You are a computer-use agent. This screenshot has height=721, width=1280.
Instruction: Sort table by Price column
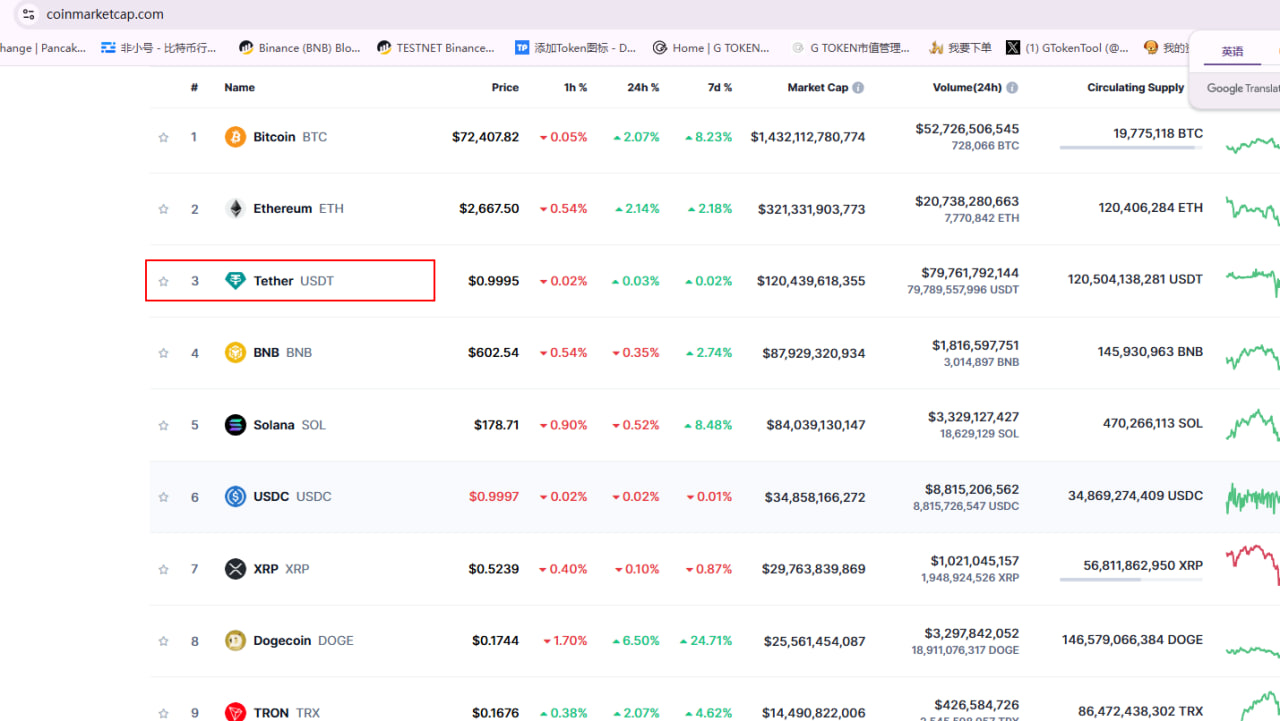click(x=505, y=88)
